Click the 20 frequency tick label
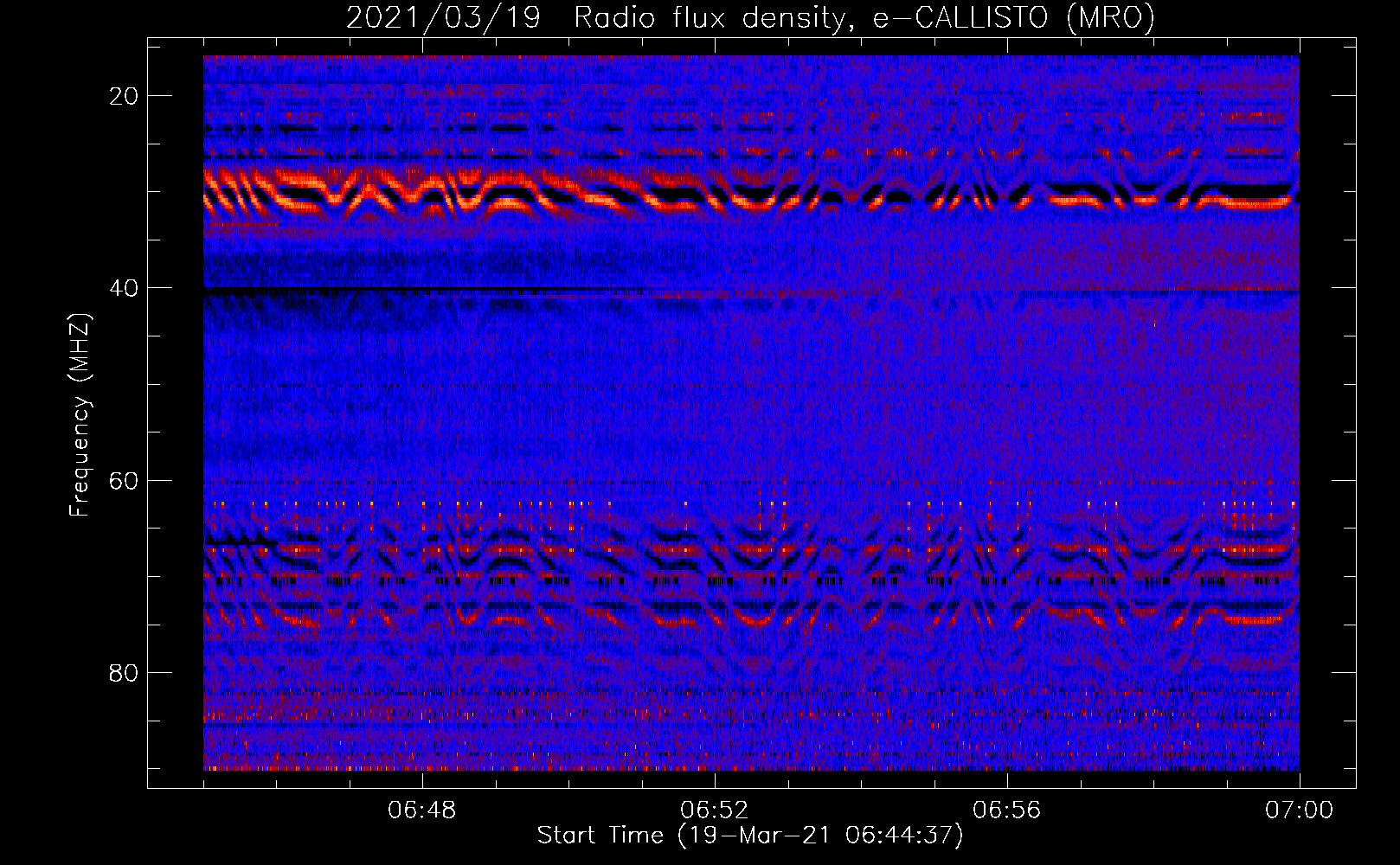The image size is (1400, 865). 124,96
